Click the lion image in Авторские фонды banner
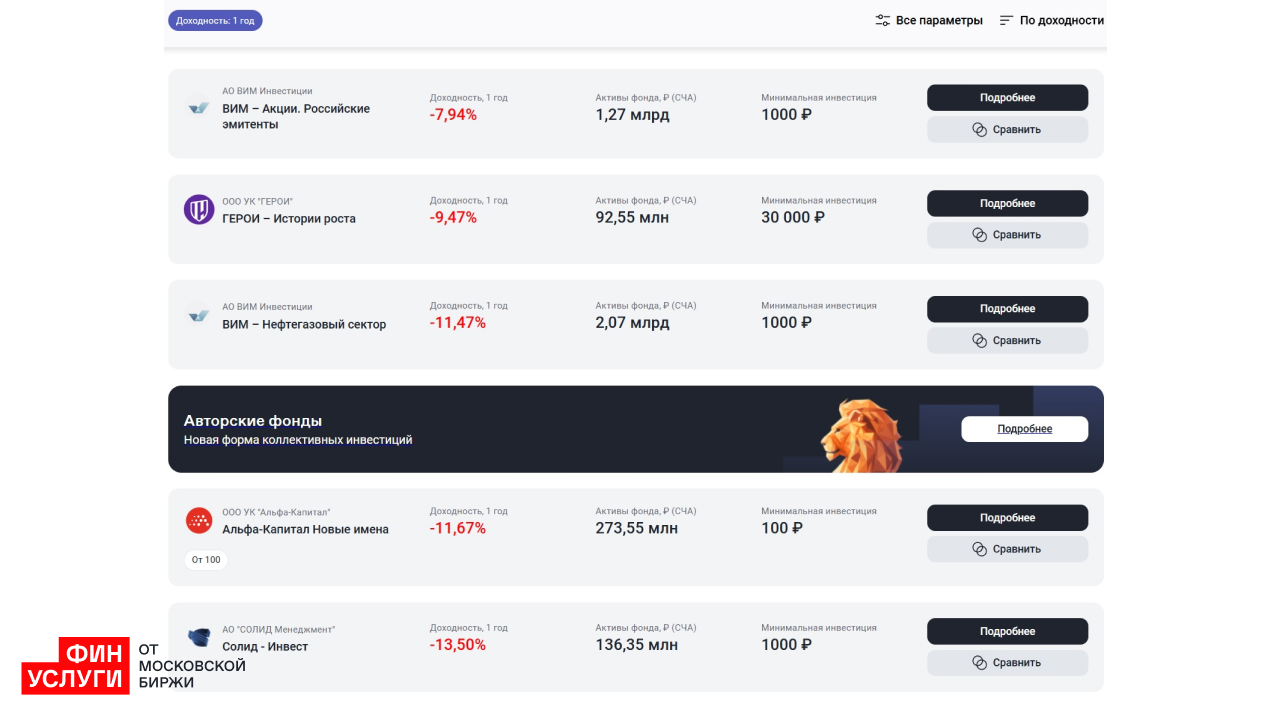The height and width of the screenshot is (716, 1272). pyautogui.click(x=860, y=435)
